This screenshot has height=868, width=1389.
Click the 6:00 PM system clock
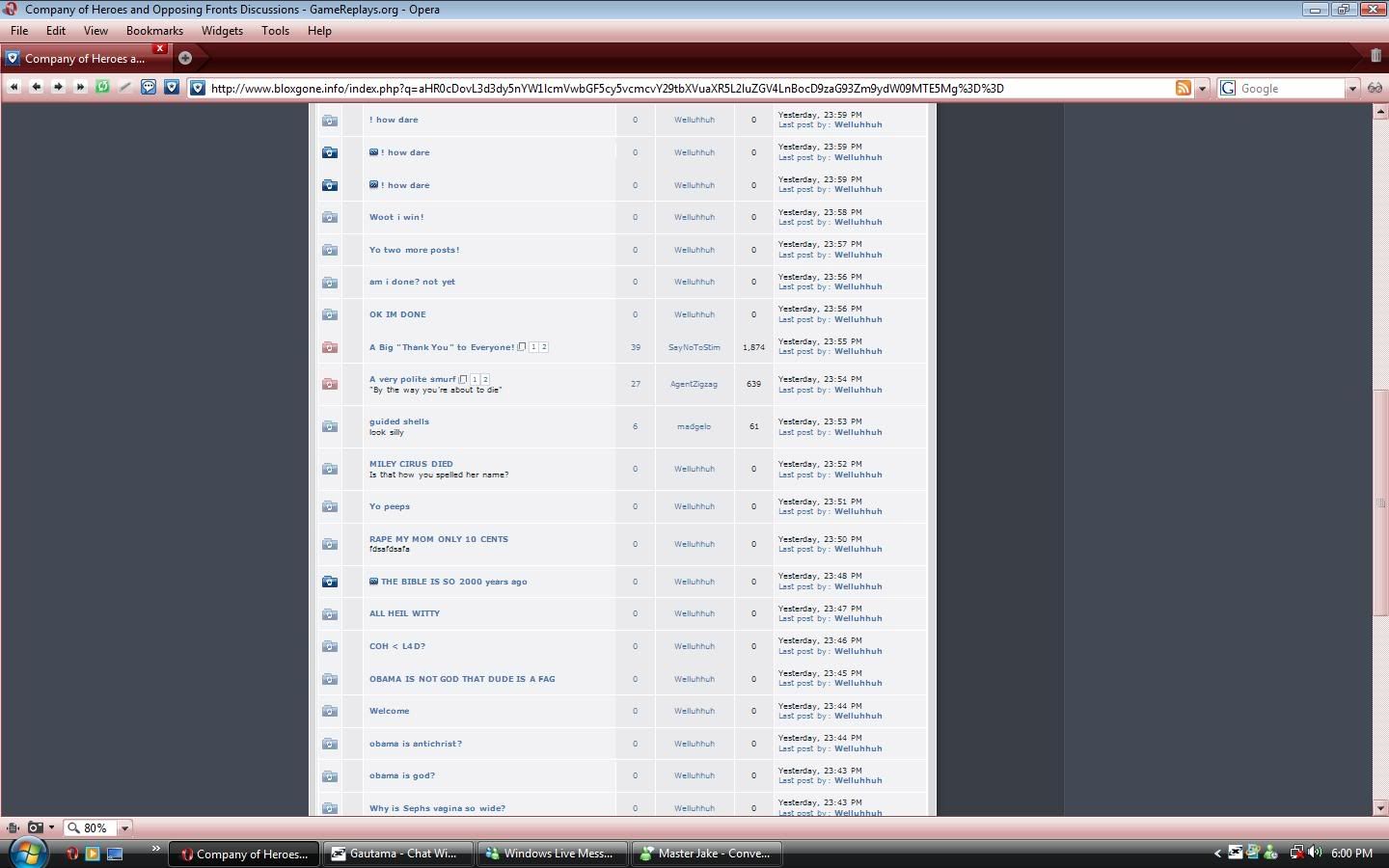[x=1351, y=854]
